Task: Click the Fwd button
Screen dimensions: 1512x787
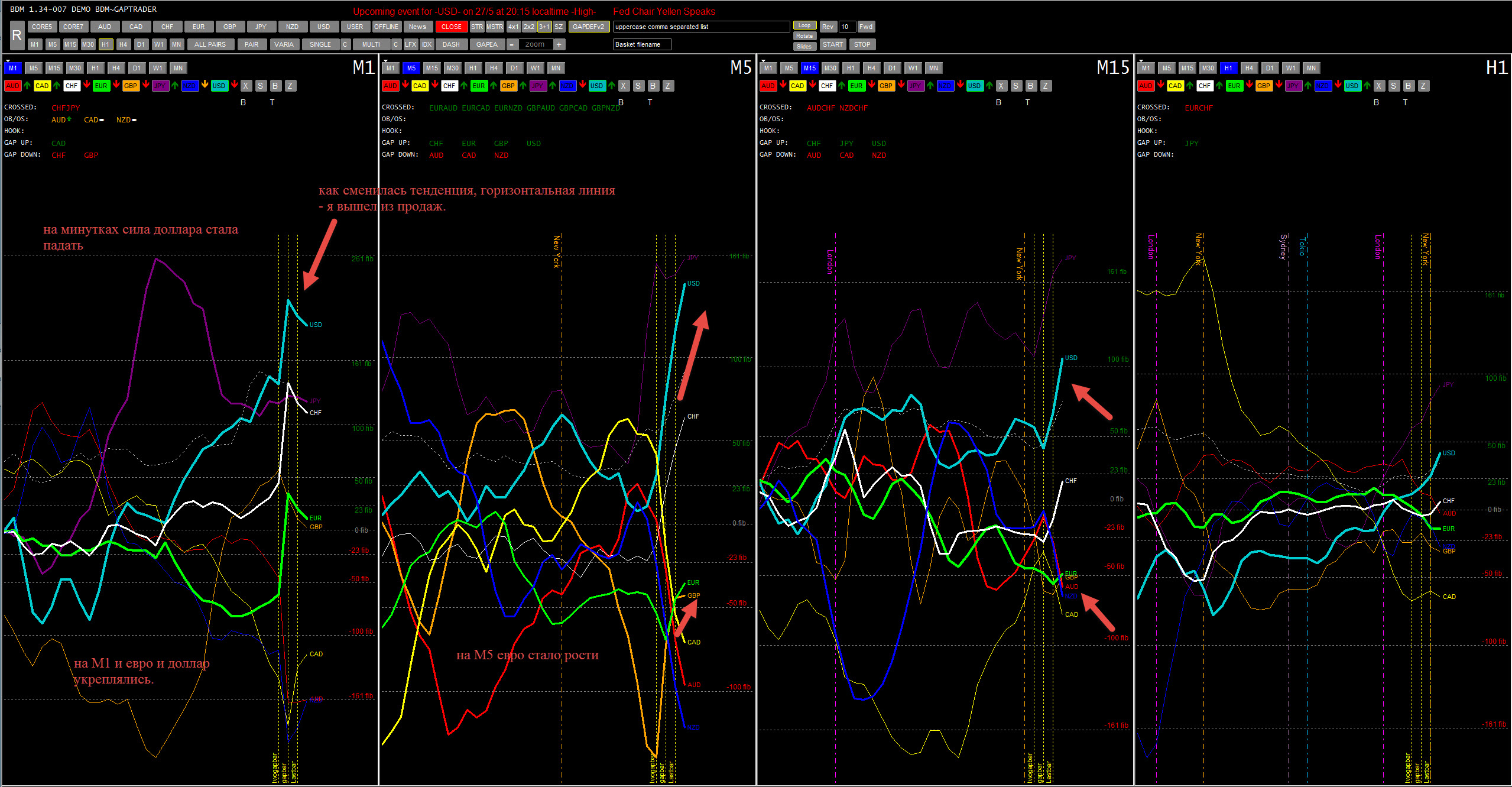Action: click(x=867, y=27)
